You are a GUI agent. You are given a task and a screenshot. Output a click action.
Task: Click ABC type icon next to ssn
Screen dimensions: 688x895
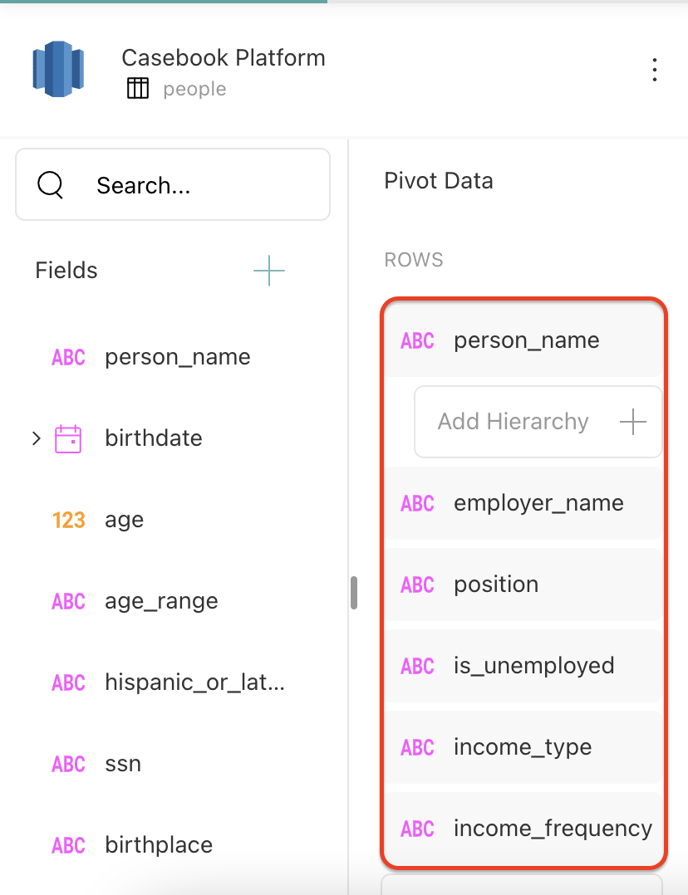[x=68, y=764]
